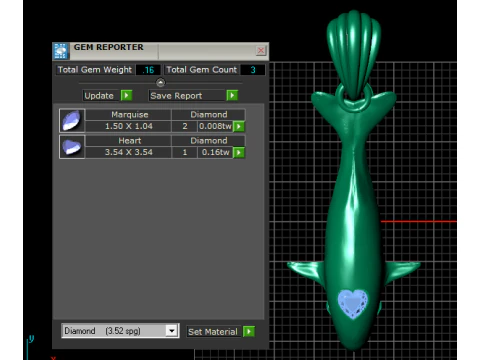Click the Heart shape label
The height and width of the screenshot is (360, 480).
(129, 141)
